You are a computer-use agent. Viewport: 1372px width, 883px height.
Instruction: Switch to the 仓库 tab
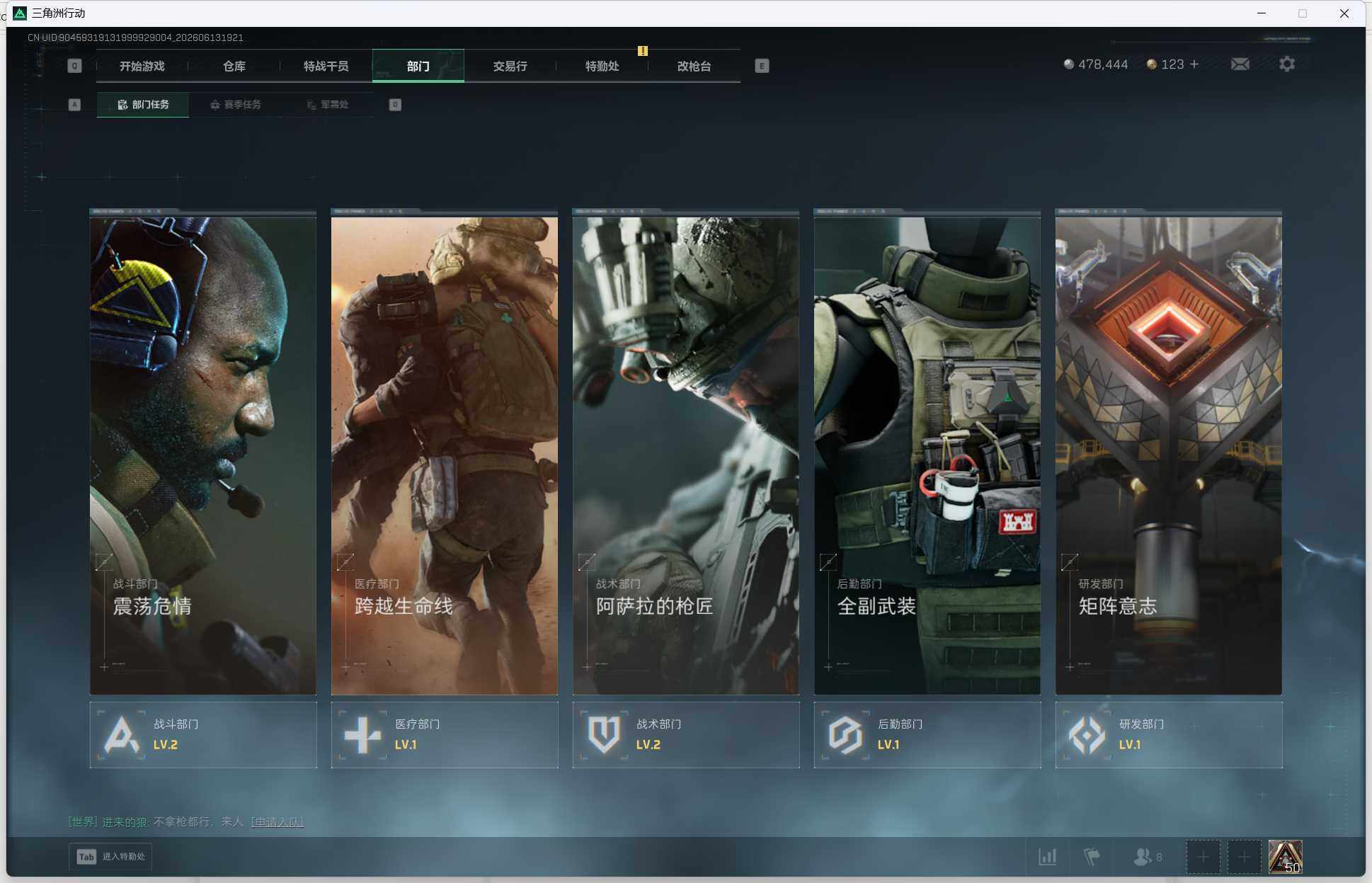tap(234, 66)
